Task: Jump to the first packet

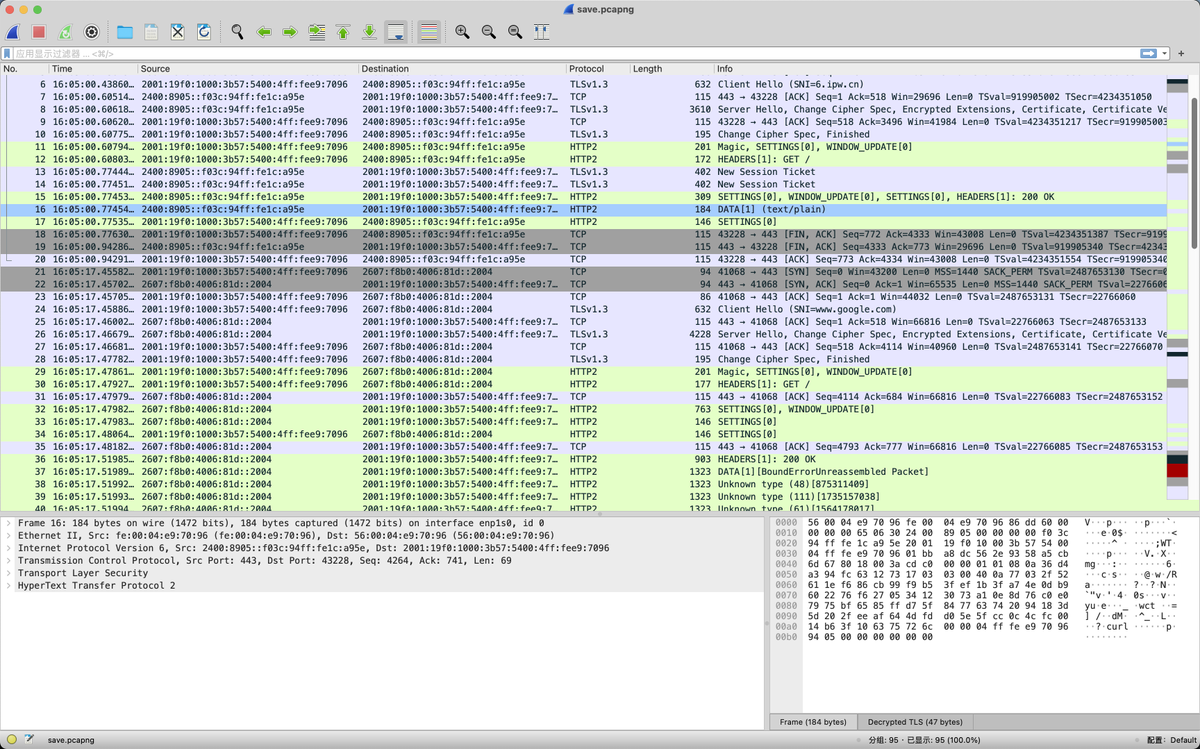Action: (x=343, y=32)
